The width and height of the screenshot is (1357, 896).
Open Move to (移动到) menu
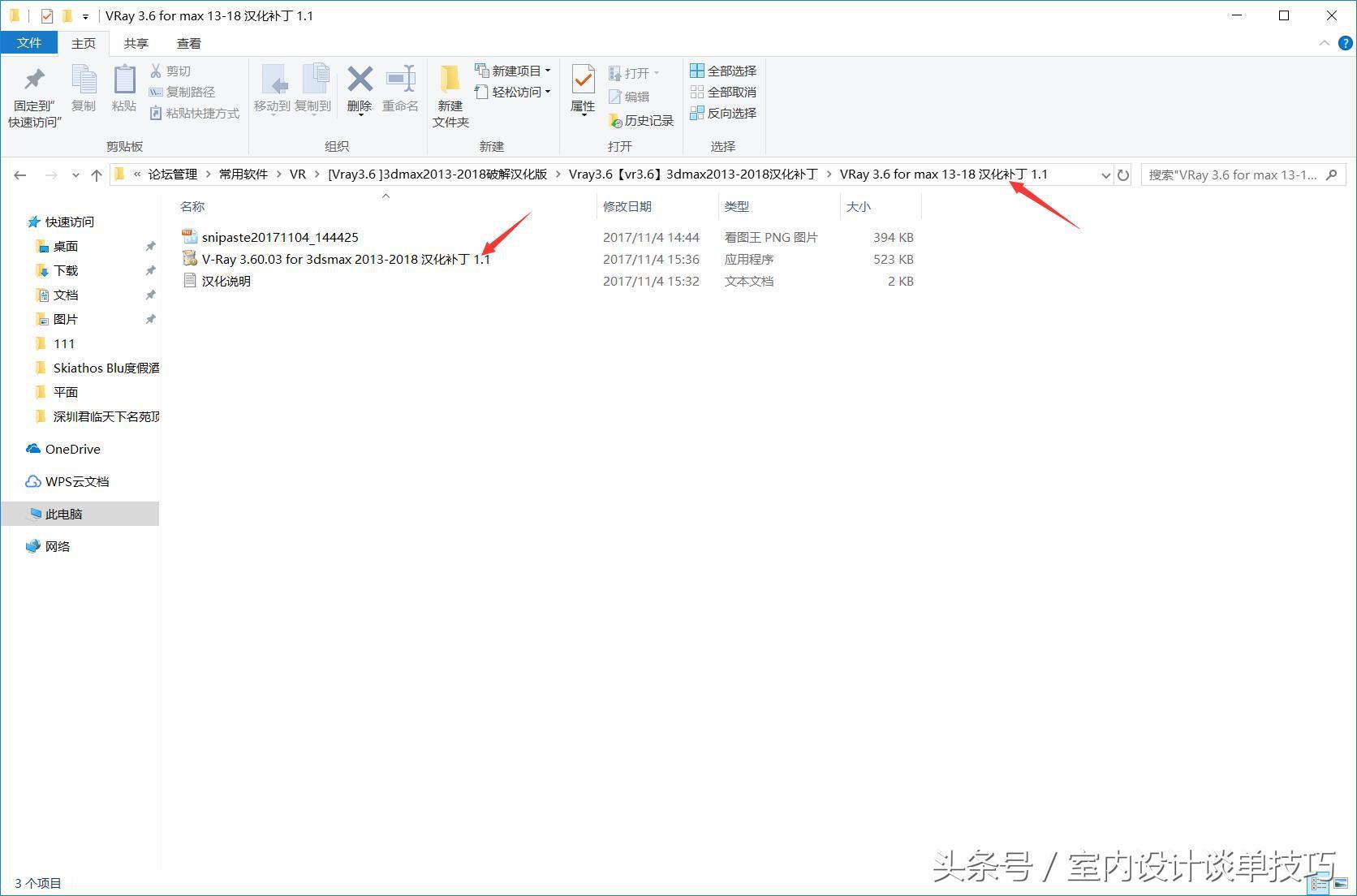(x=272, y=89)
